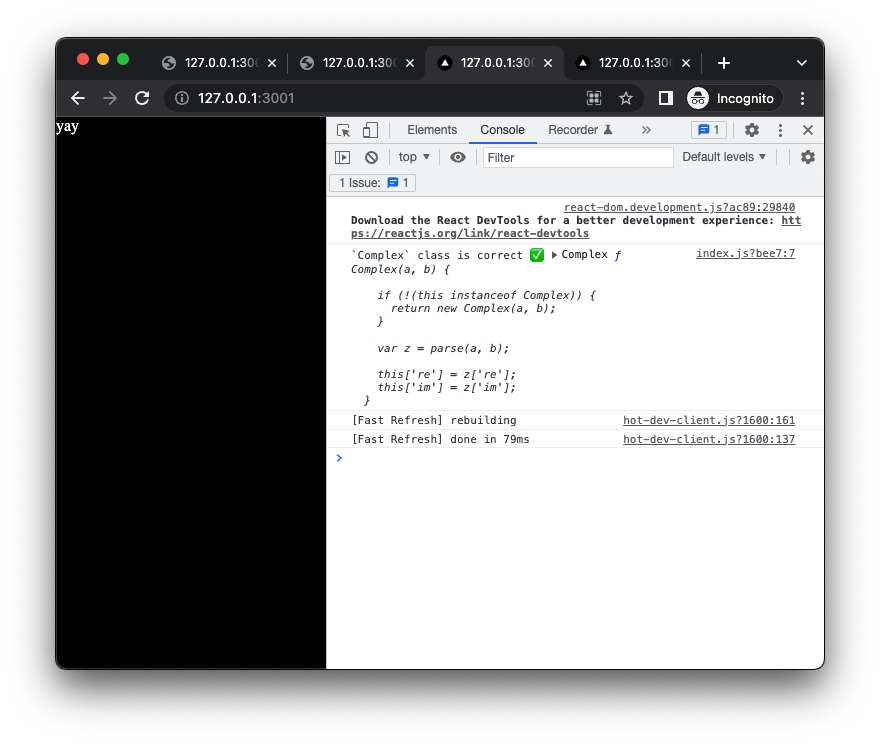Image resolution: width=880 pixels, height=743 pixels.
Task: Toggle the live expression eye icon
Action: (x=458, y=157)
